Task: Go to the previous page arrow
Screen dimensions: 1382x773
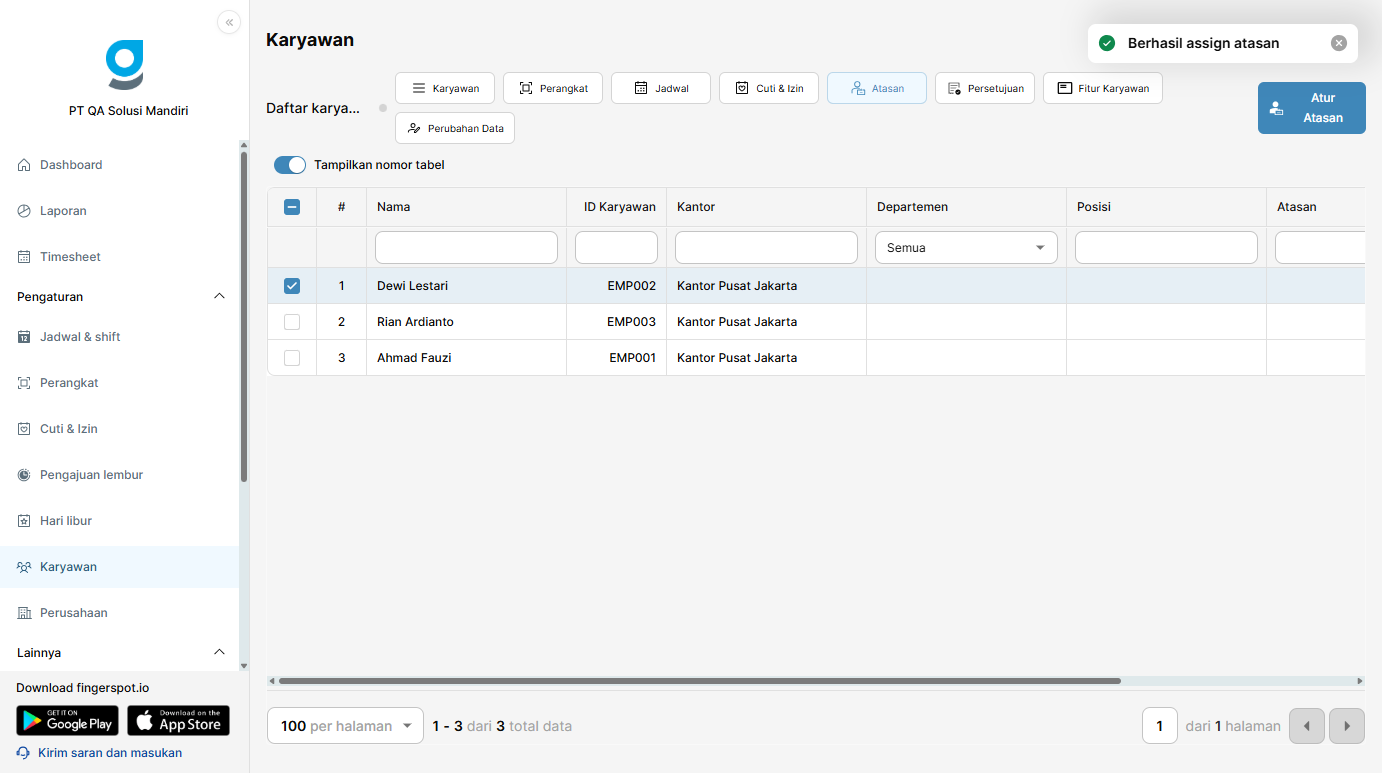Action: 1307,726
